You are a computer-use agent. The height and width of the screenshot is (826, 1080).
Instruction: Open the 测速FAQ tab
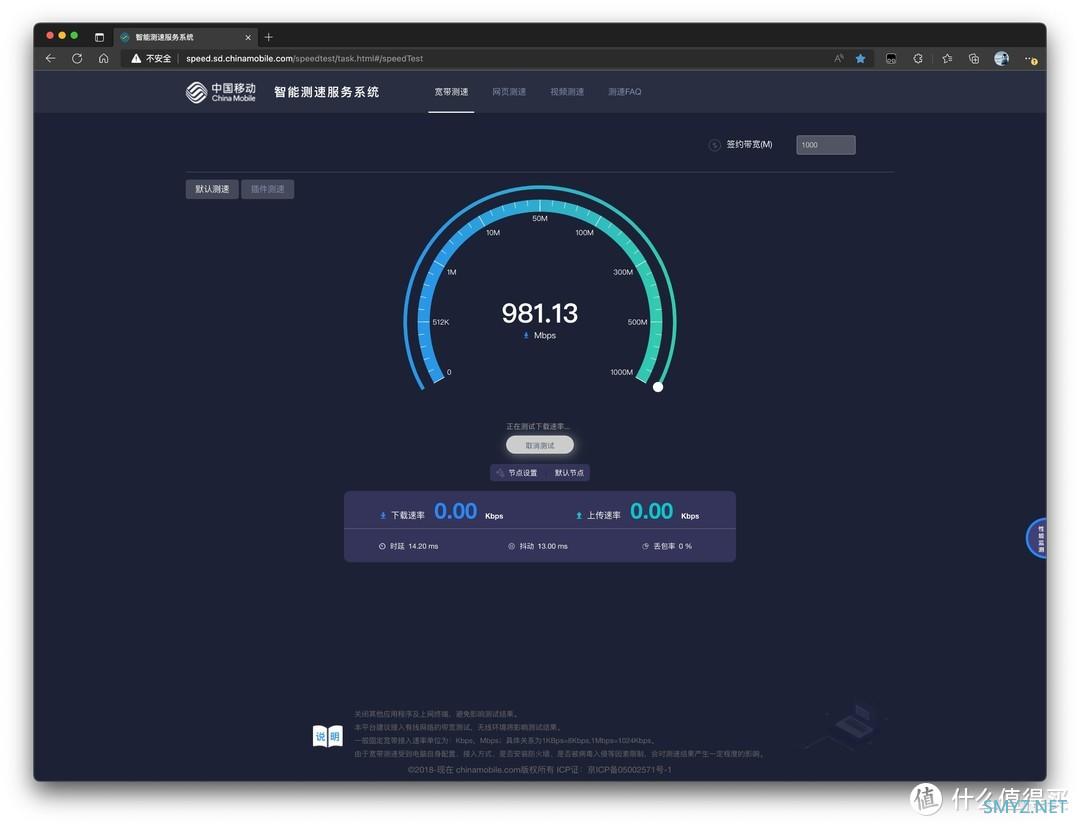point(625,92)
